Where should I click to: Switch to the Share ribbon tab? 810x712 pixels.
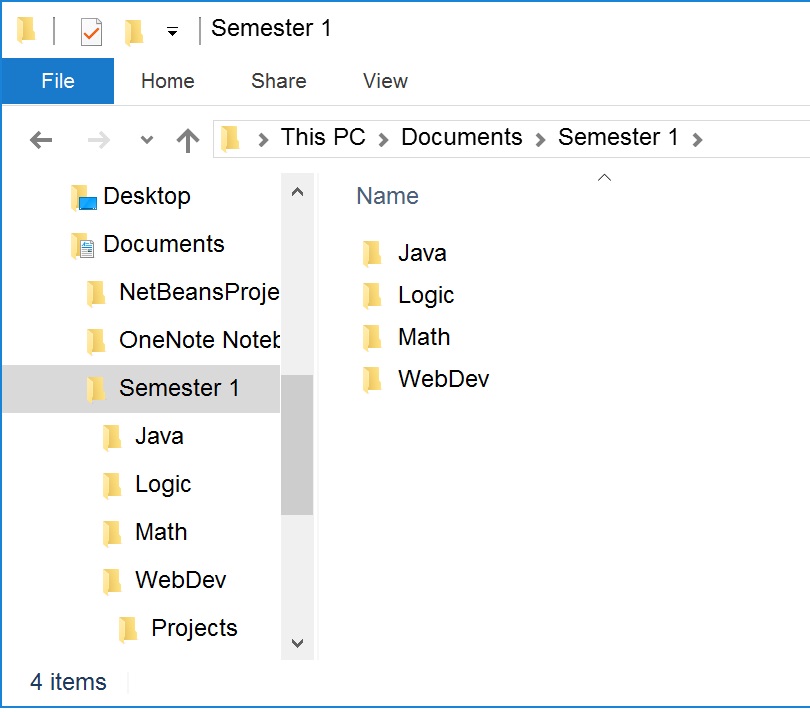pos(277,81)
